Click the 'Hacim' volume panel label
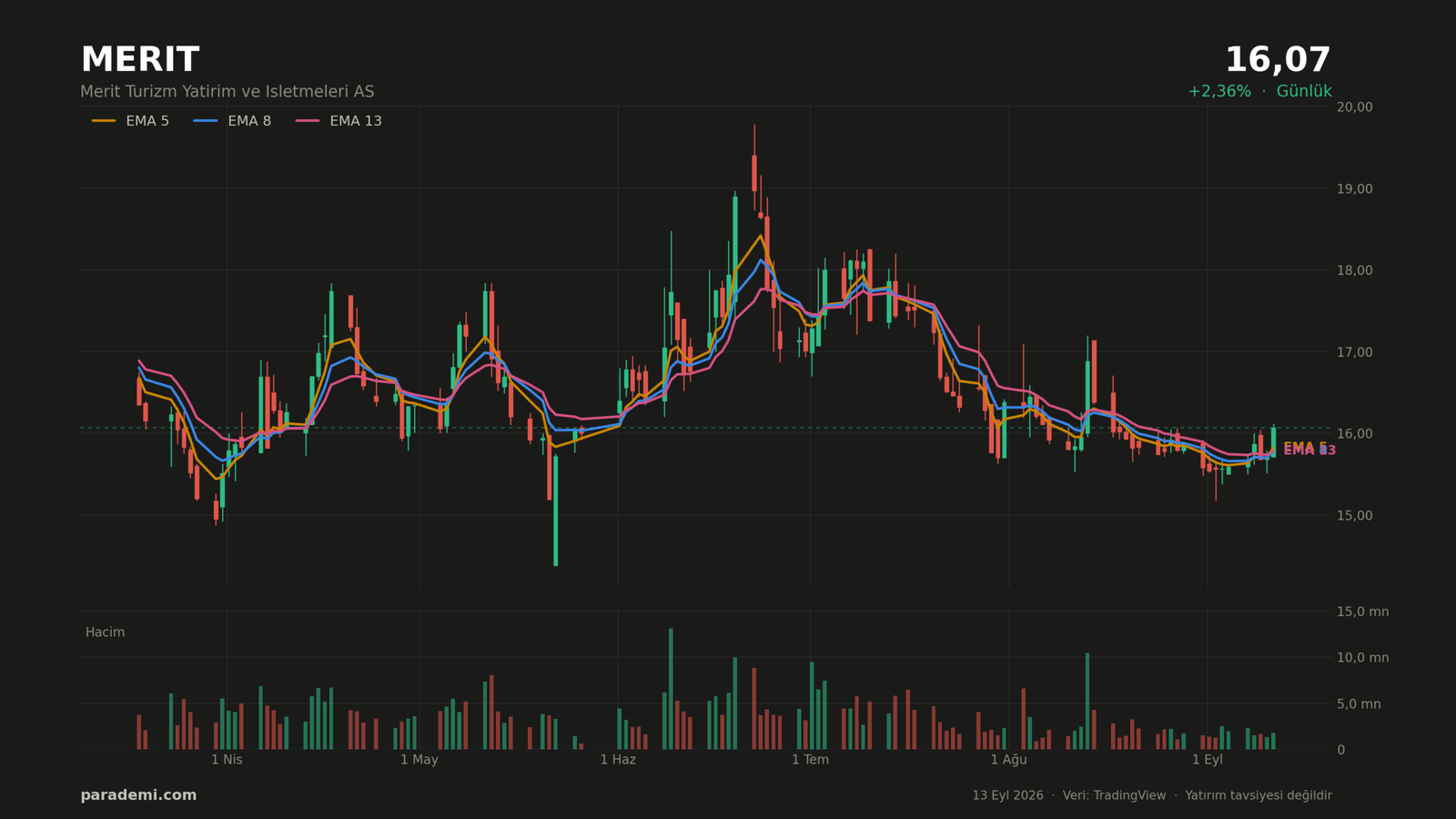 point(105,632)
